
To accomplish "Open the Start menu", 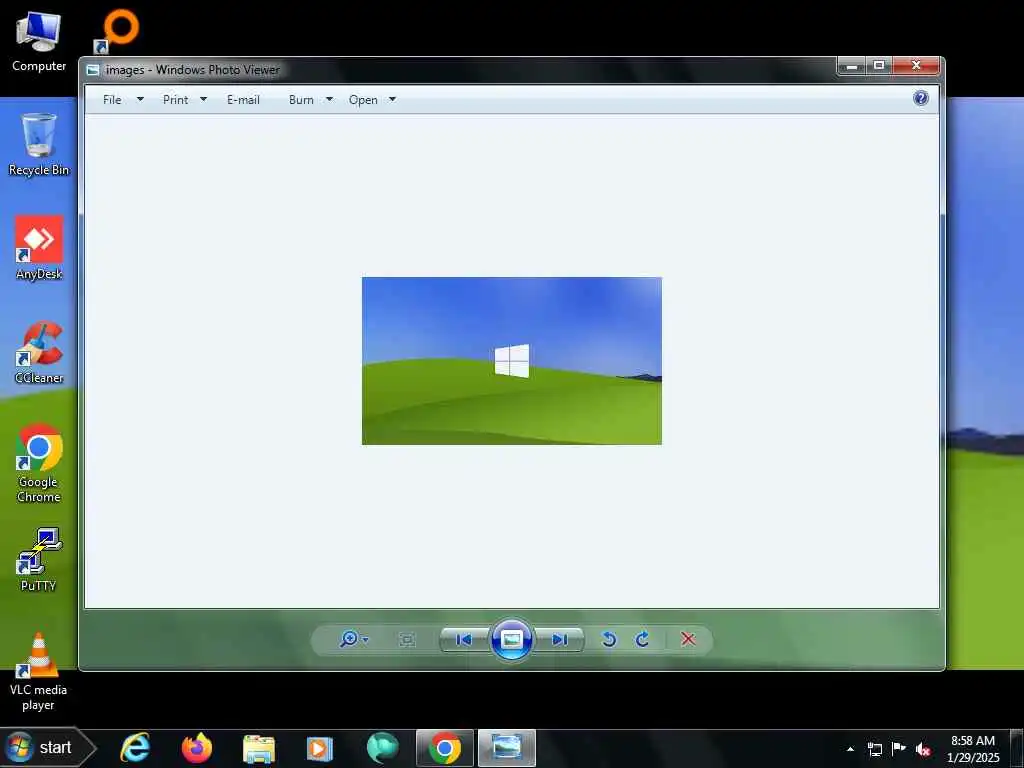I will (x=46, y=748).
